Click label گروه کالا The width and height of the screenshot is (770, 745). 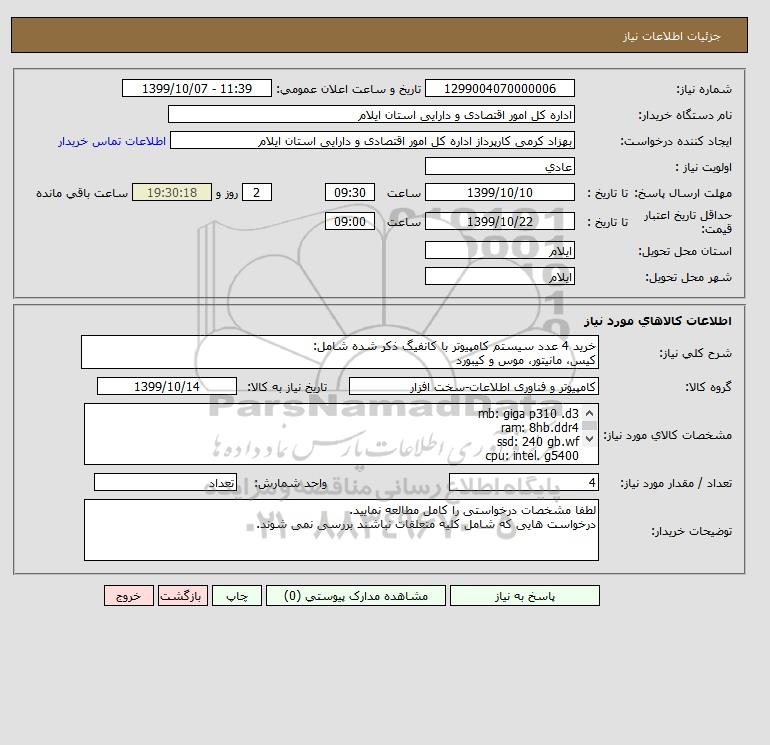[x=708, y=387]
